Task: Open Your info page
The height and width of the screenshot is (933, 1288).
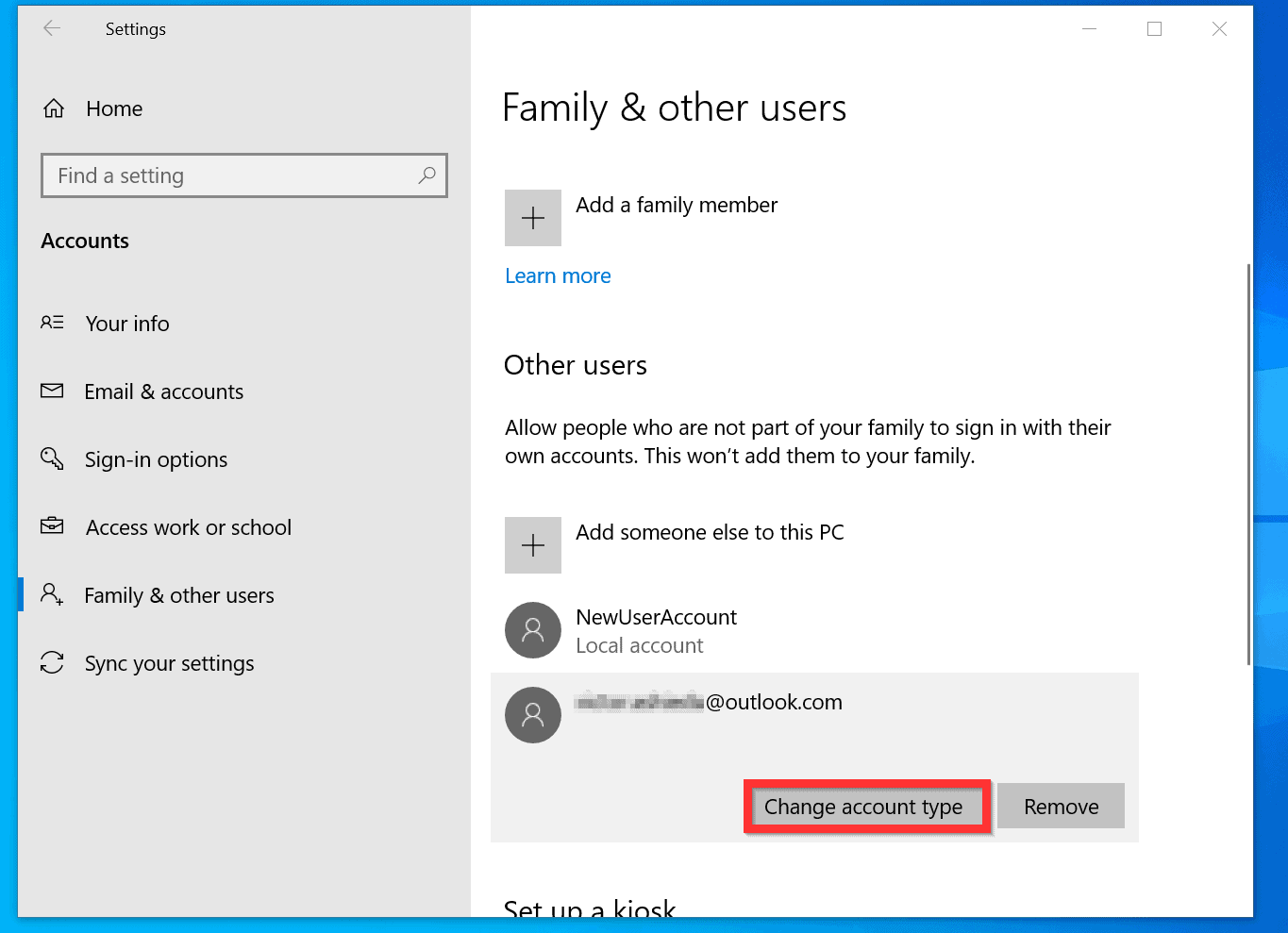Action: click(x=127, y=324)
